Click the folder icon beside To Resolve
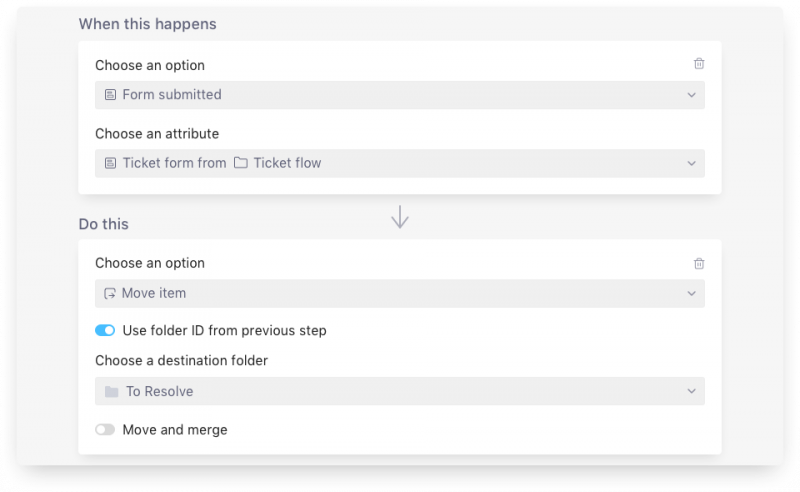 tap(111, 392)
